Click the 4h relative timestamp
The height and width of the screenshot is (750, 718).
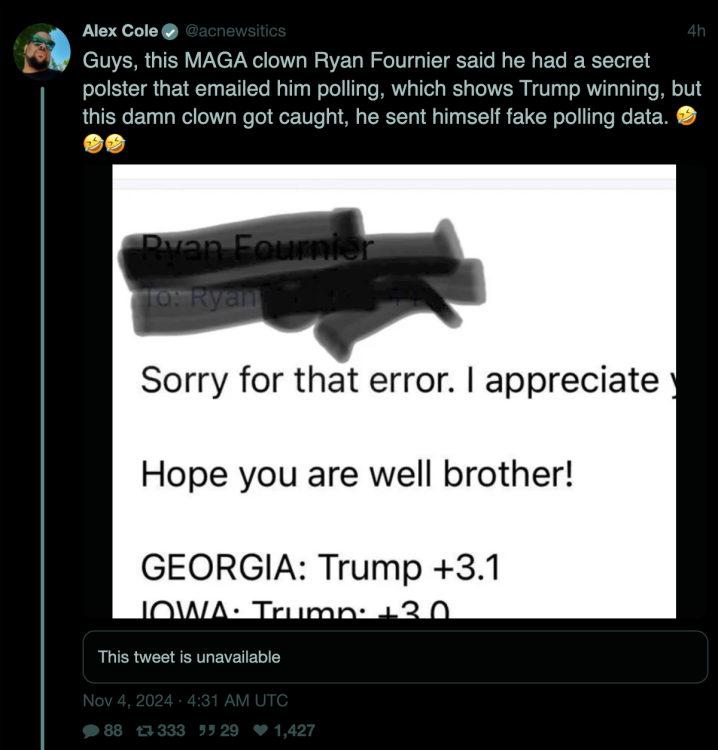pyautogui.click(x=696, y=31)
